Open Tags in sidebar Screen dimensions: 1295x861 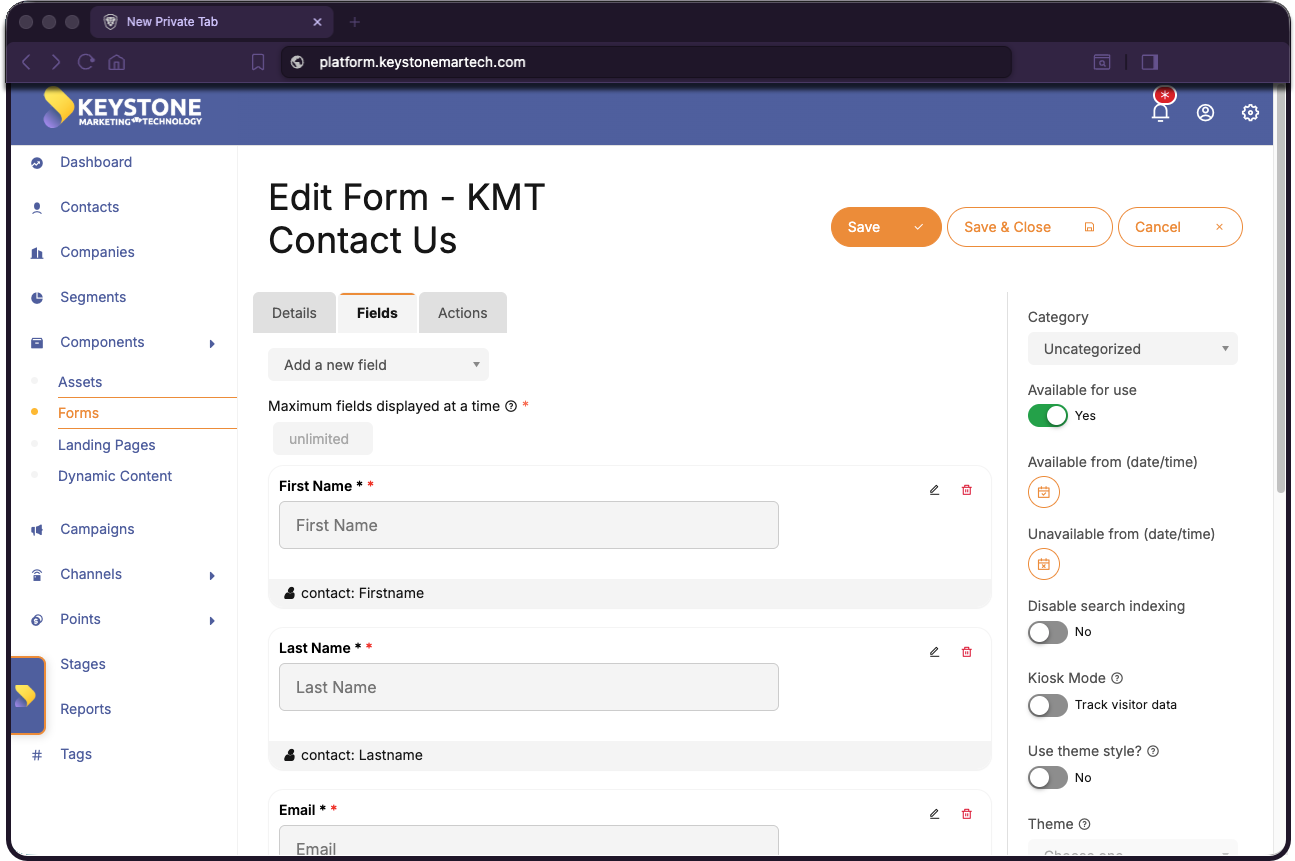76,754
